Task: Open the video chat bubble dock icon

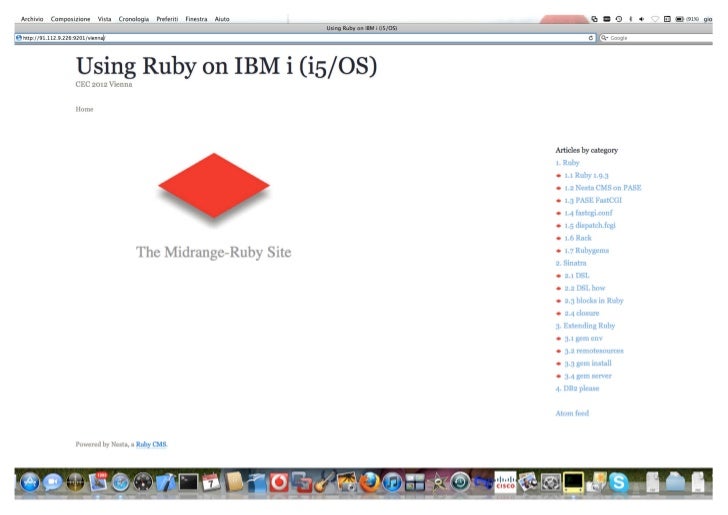Action: [x=52, y=482]
